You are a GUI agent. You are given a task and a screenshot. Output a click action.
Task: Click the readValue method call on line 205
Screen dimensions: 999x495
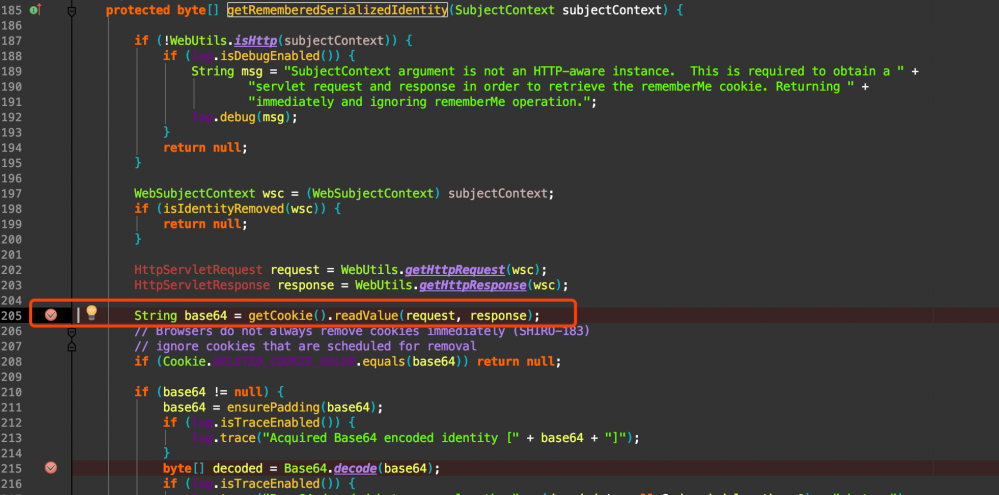[366, 315]
